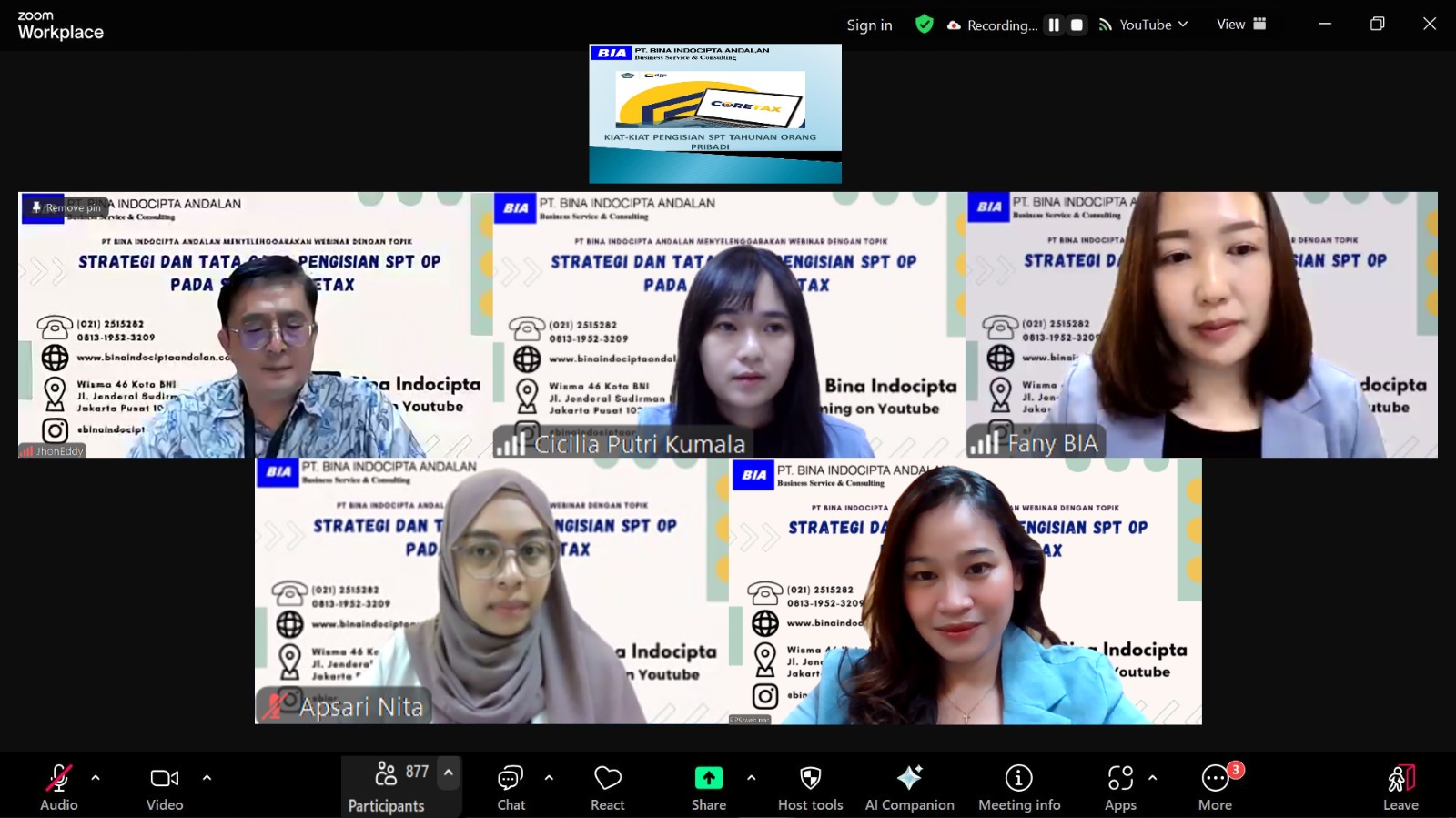Expand audio settings arrow

pyautogui.click(x=96, y=778)
